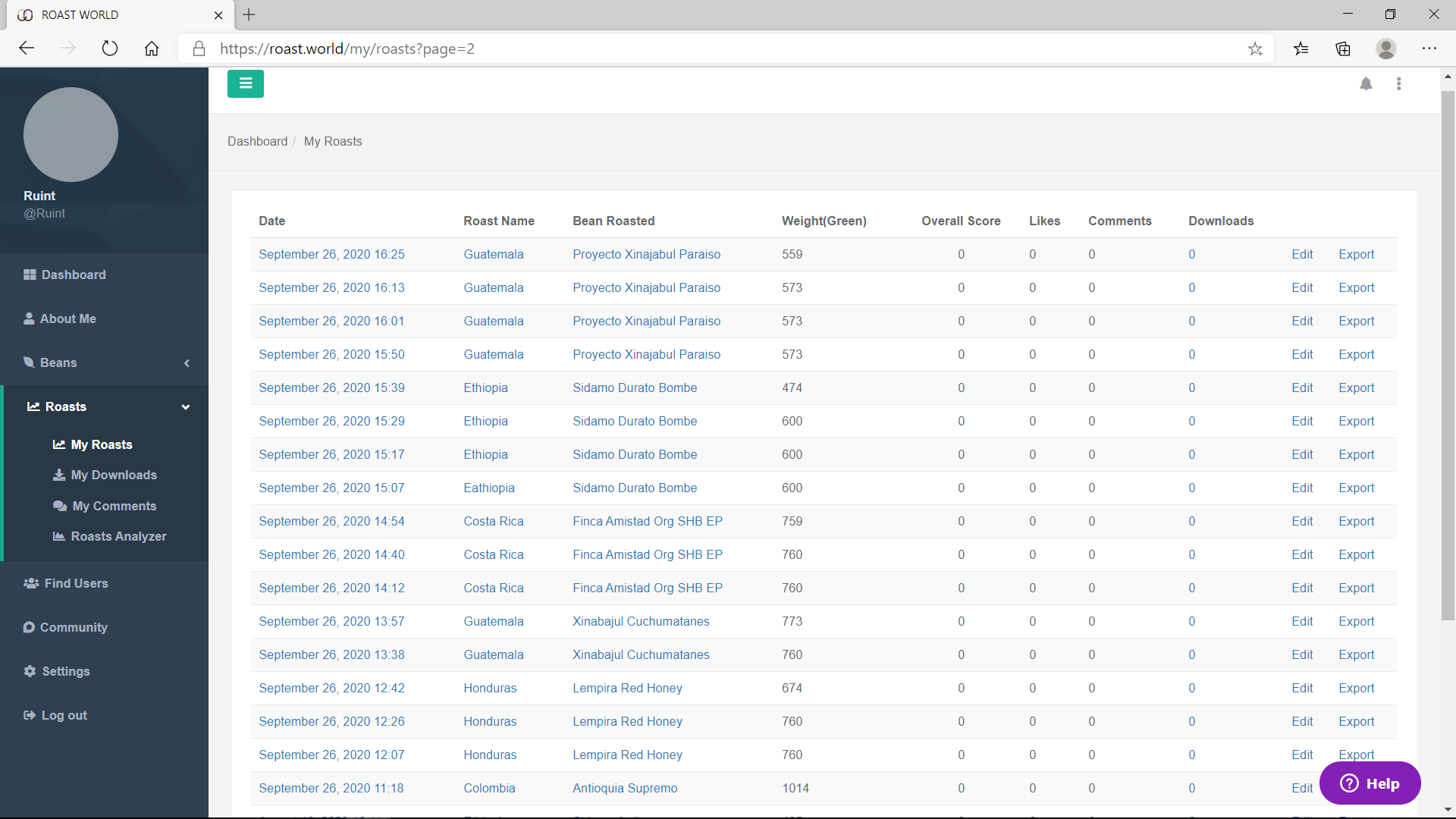Open roast dated September 26, 2020 16:25
Screen dimensions: 1456x819
(x=331, y=254)
